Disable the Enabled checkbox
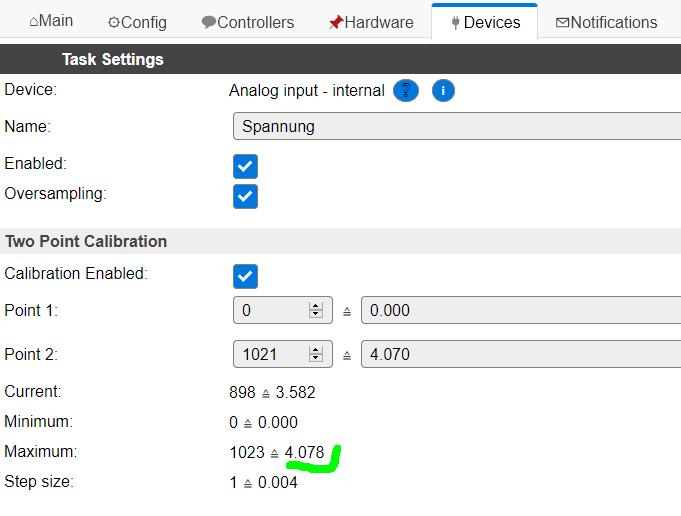This screenshot has height=516, width=681. (245, 166)
